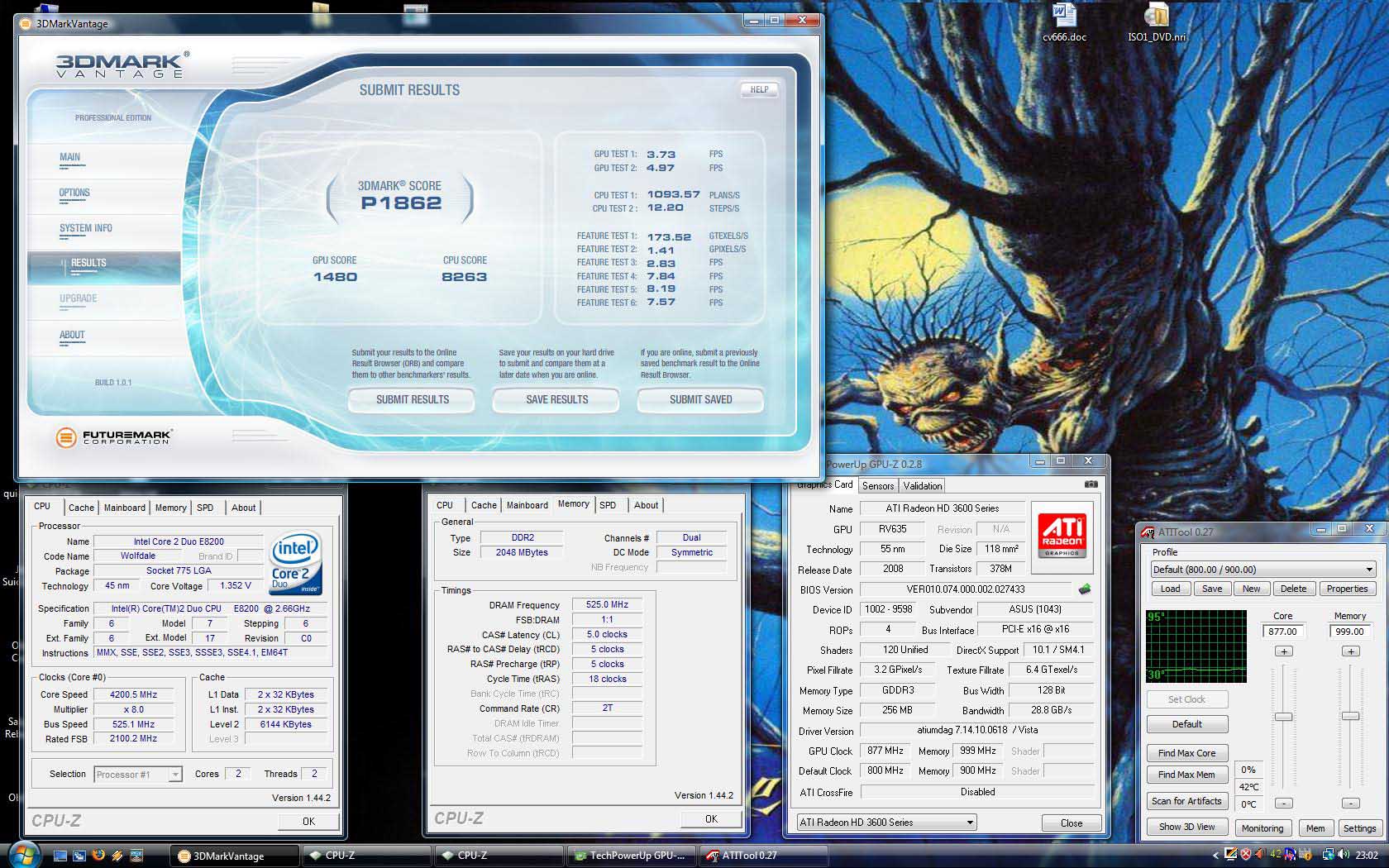The image size is (1389, 868).
Task: Click Memory clock slider handle in ATITool
Action: click(x=1350, y=716)
